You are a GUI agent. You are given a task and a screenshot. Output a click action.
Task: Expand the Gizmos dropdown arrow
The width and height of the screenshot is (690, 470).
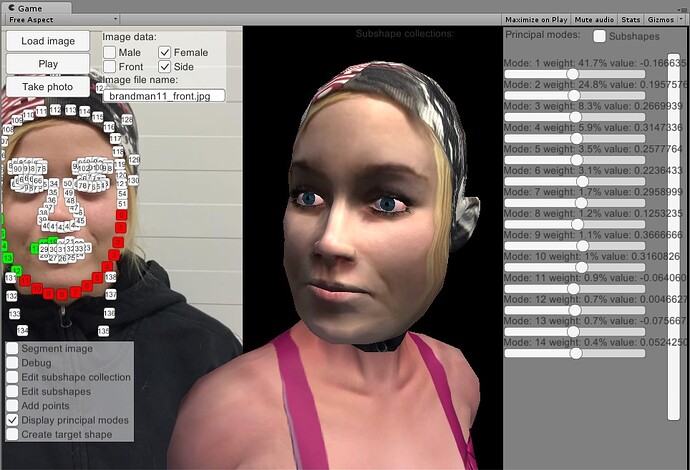[682, 19]
